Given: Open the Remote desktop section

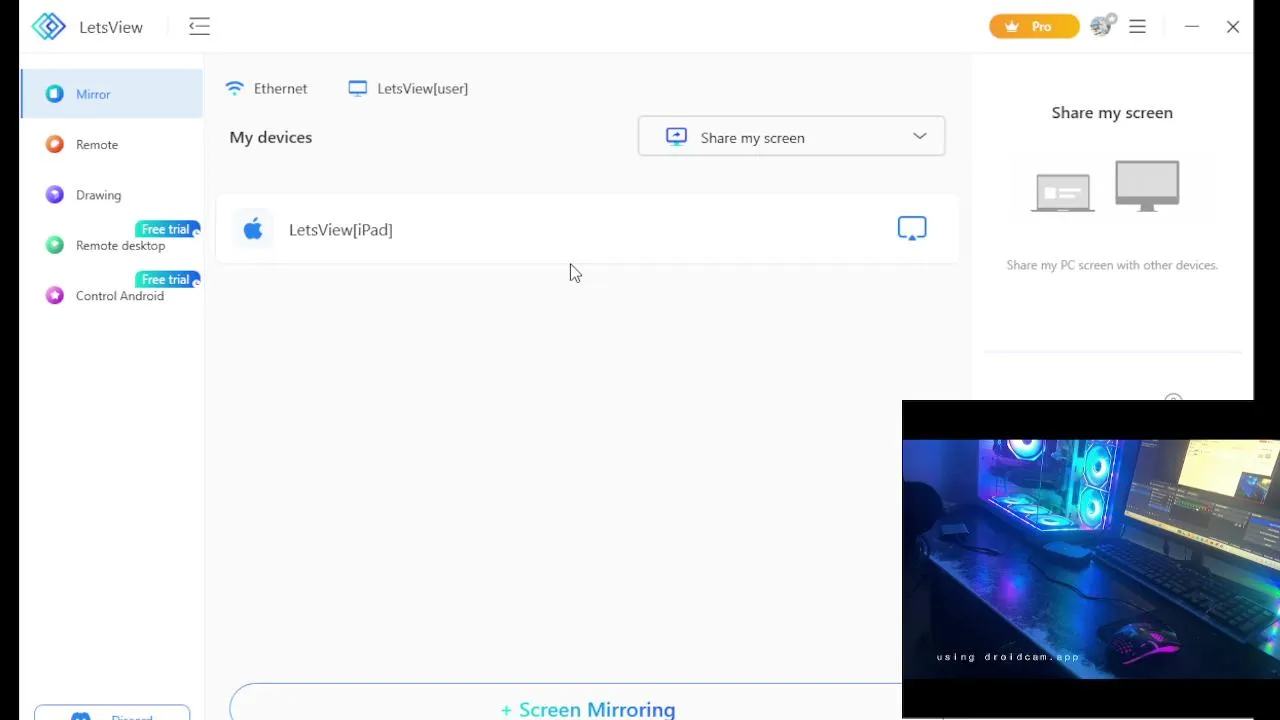Looking at the screenshot, I should (x=112, y=245).
